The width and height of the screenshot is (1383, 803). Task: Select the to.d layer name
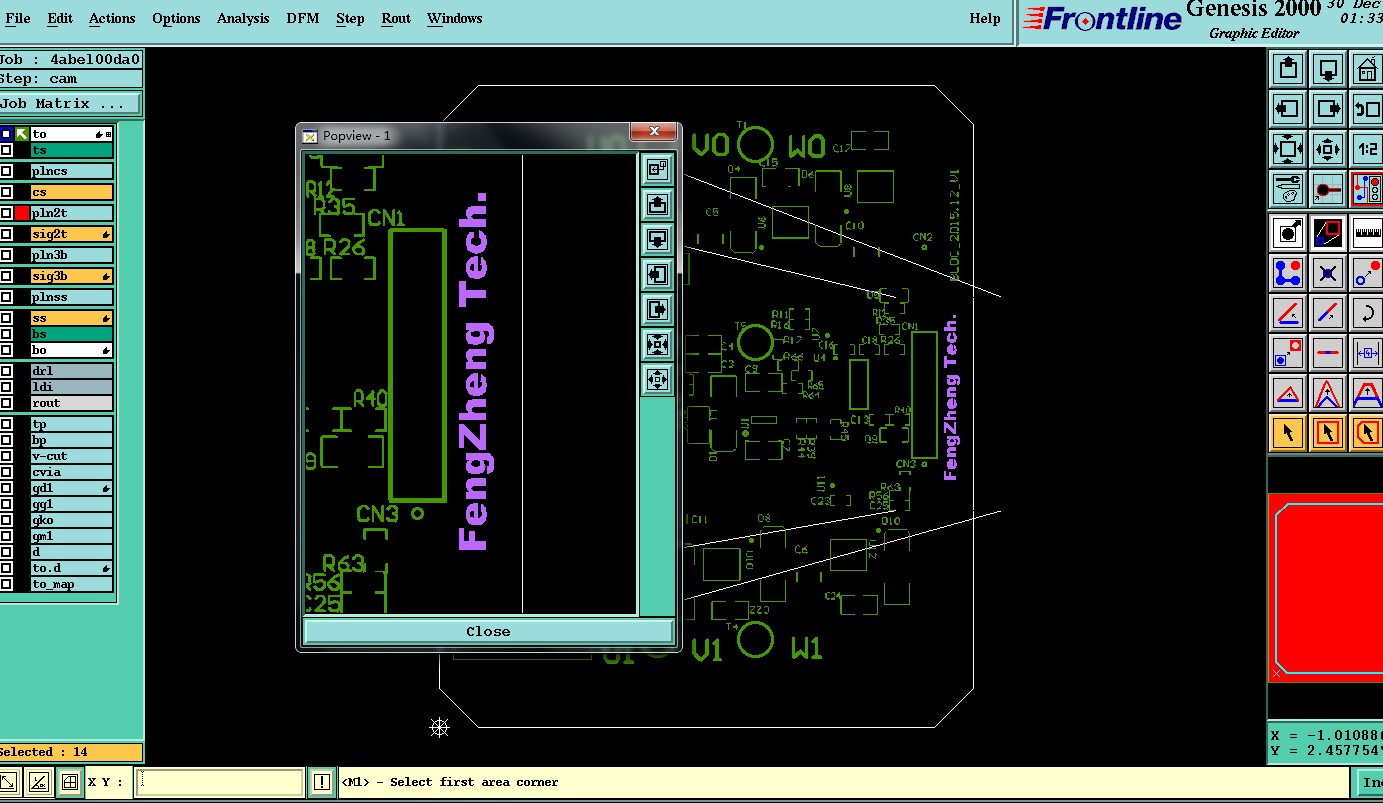pyautogui.click(x=72, y=568)
